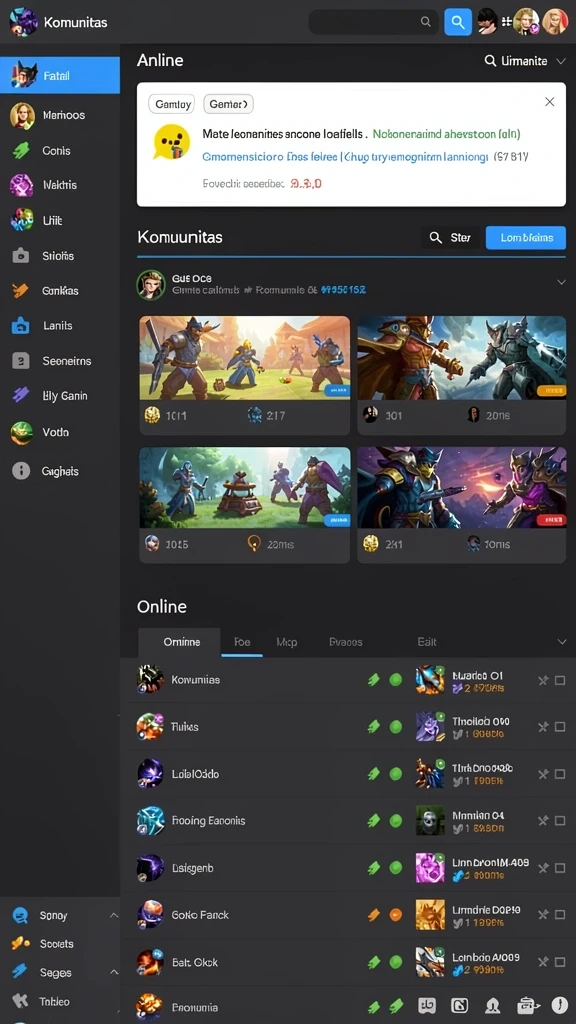Open Tnbleo in the lower sidebar
Screen dimensions: 576x1024
coord(54,1001)
